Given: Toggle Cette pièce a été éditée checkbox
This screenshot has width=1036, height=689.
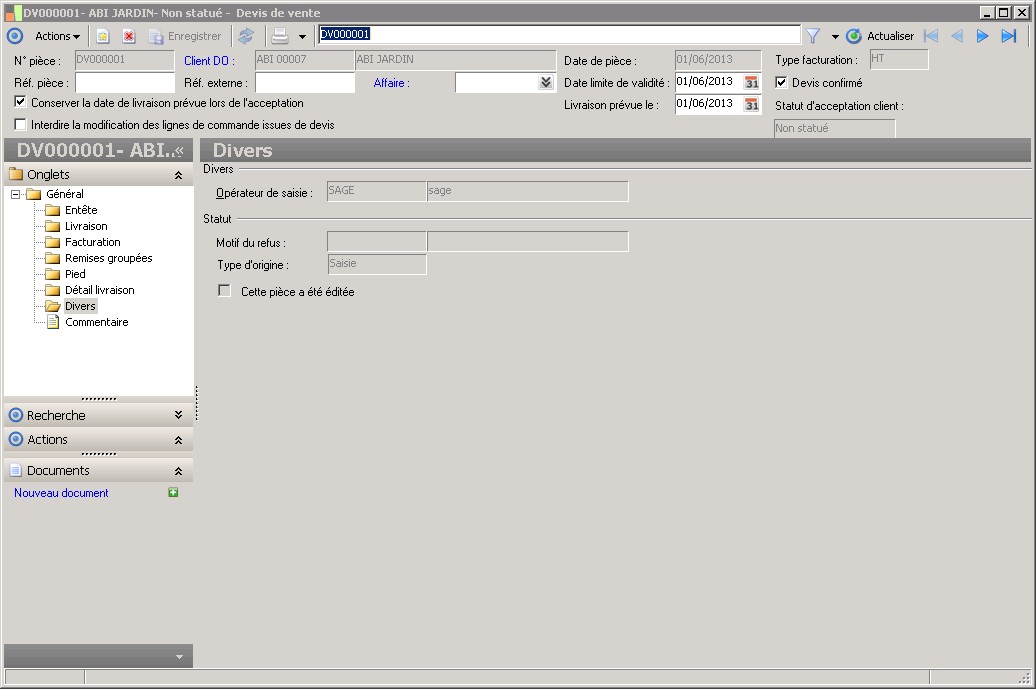Looking at the screenshot, I should tap(225, 291).
